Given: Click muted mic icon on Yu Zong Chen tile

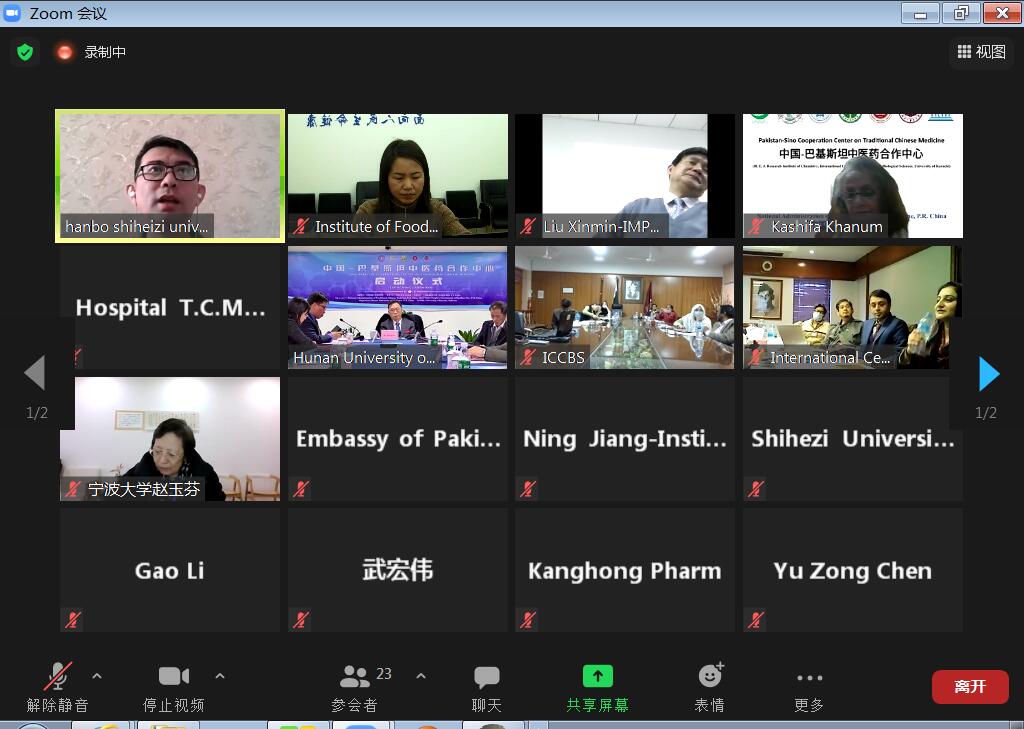Looking at the screenshot, I should click(x=756, y=619).
